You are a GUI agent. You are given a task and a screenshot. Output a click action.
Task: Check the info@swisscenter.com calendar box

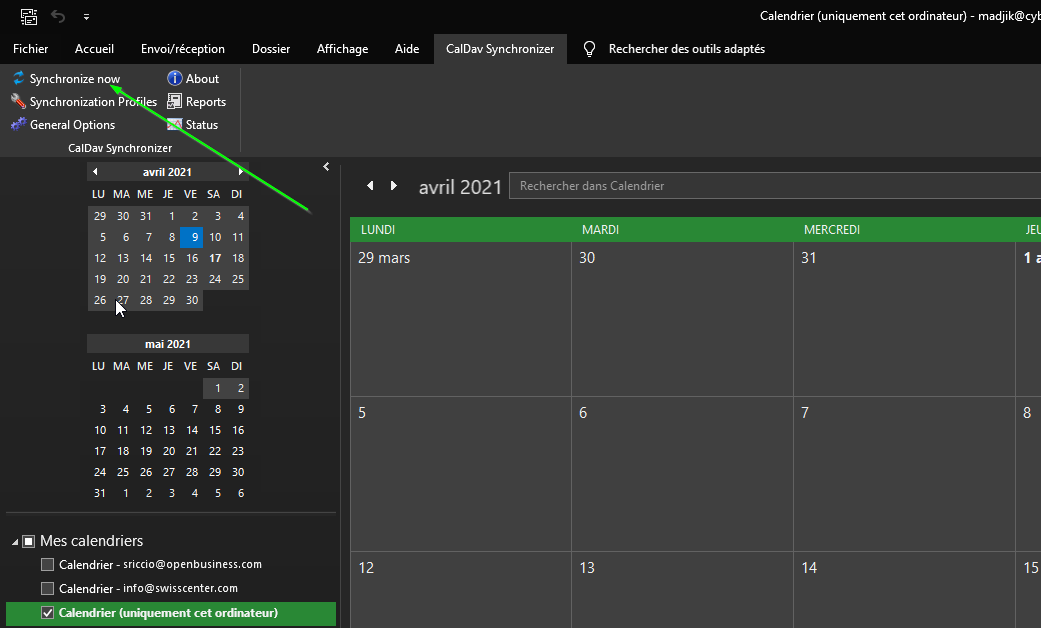point(47,589)
